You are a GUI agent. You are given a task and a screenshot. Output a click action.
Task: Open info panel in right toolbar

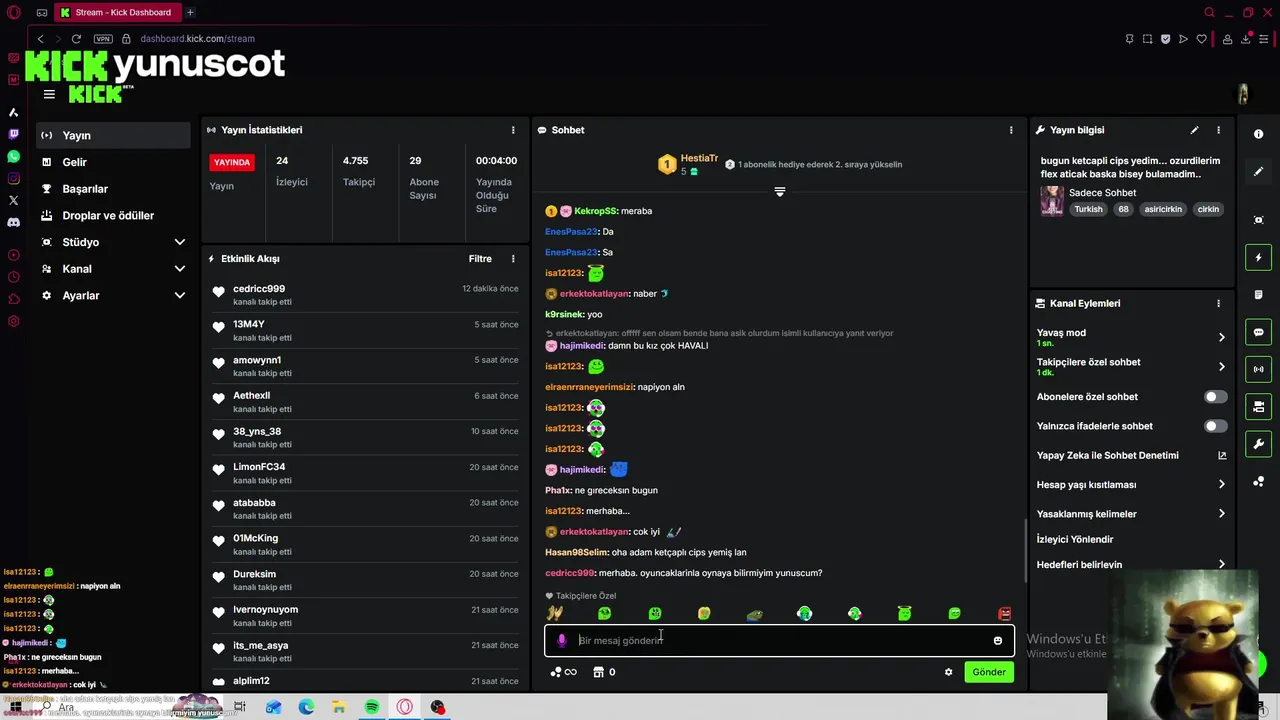[x=1258, y=134]
